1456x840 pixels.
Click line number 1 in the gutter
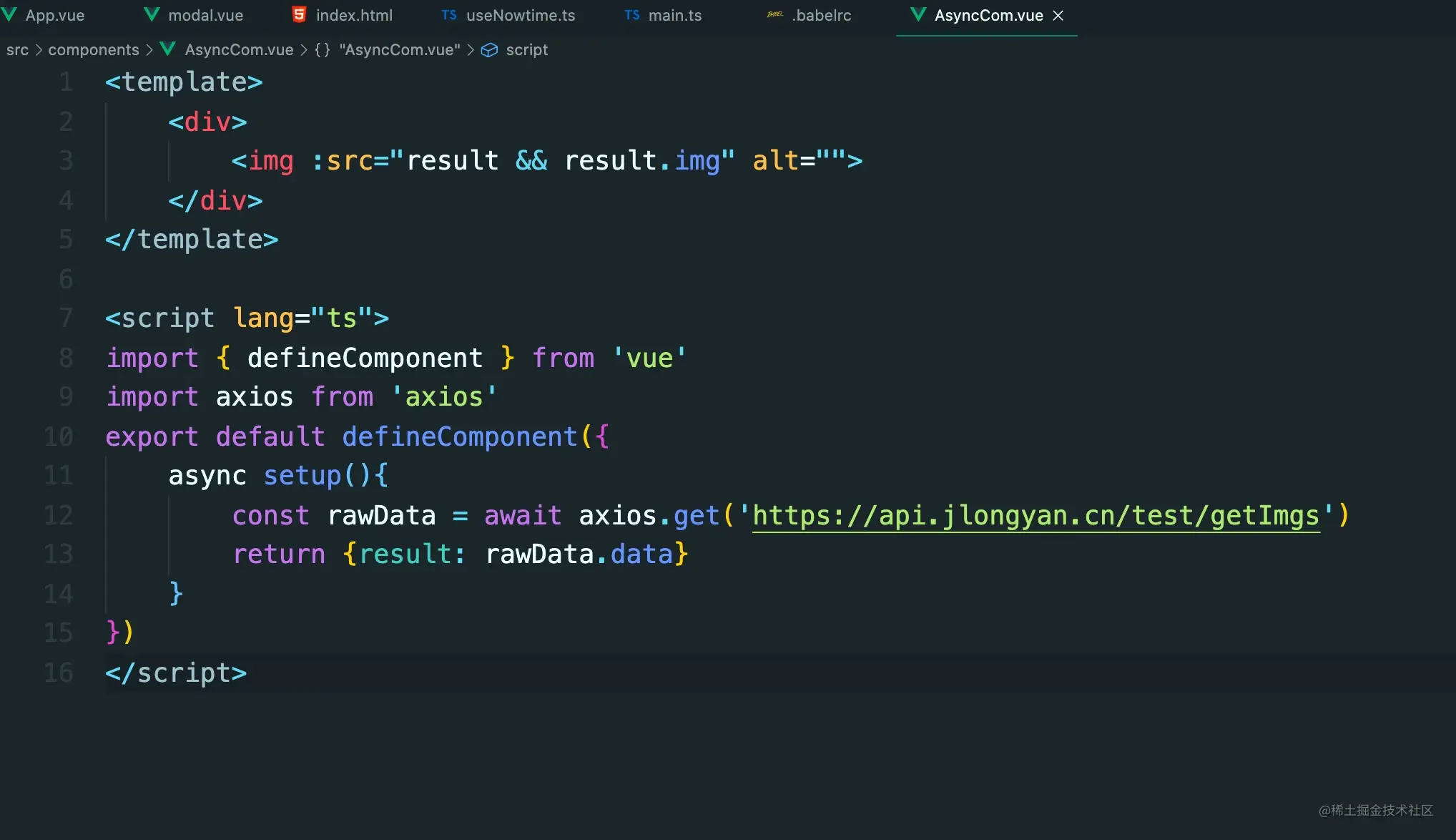coord(66,82)
